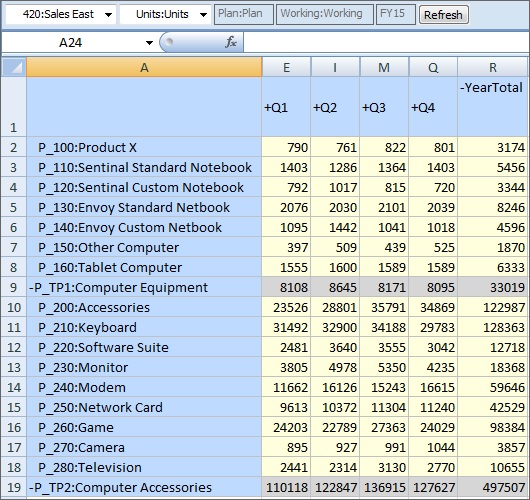530x500 pixels.
Task: Select the P_280:Television cell
Action: coord(144,467)
